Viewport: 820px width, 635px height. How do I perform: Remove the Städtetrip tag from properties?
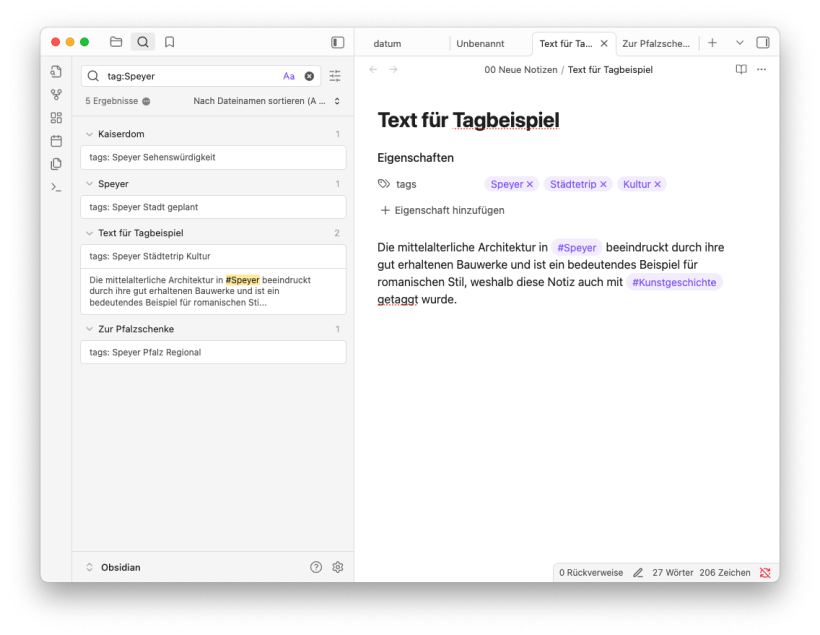(604, 184)
